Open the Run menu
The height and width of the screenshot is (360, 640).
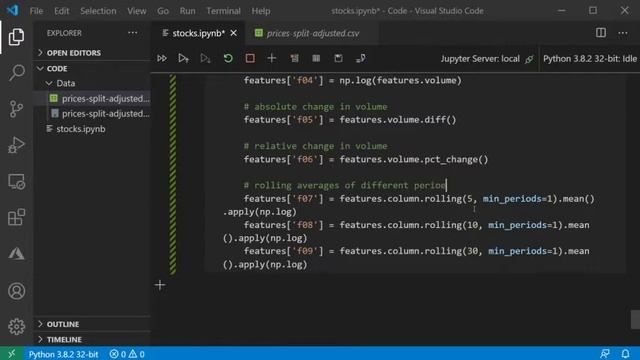tap(187, 11)
